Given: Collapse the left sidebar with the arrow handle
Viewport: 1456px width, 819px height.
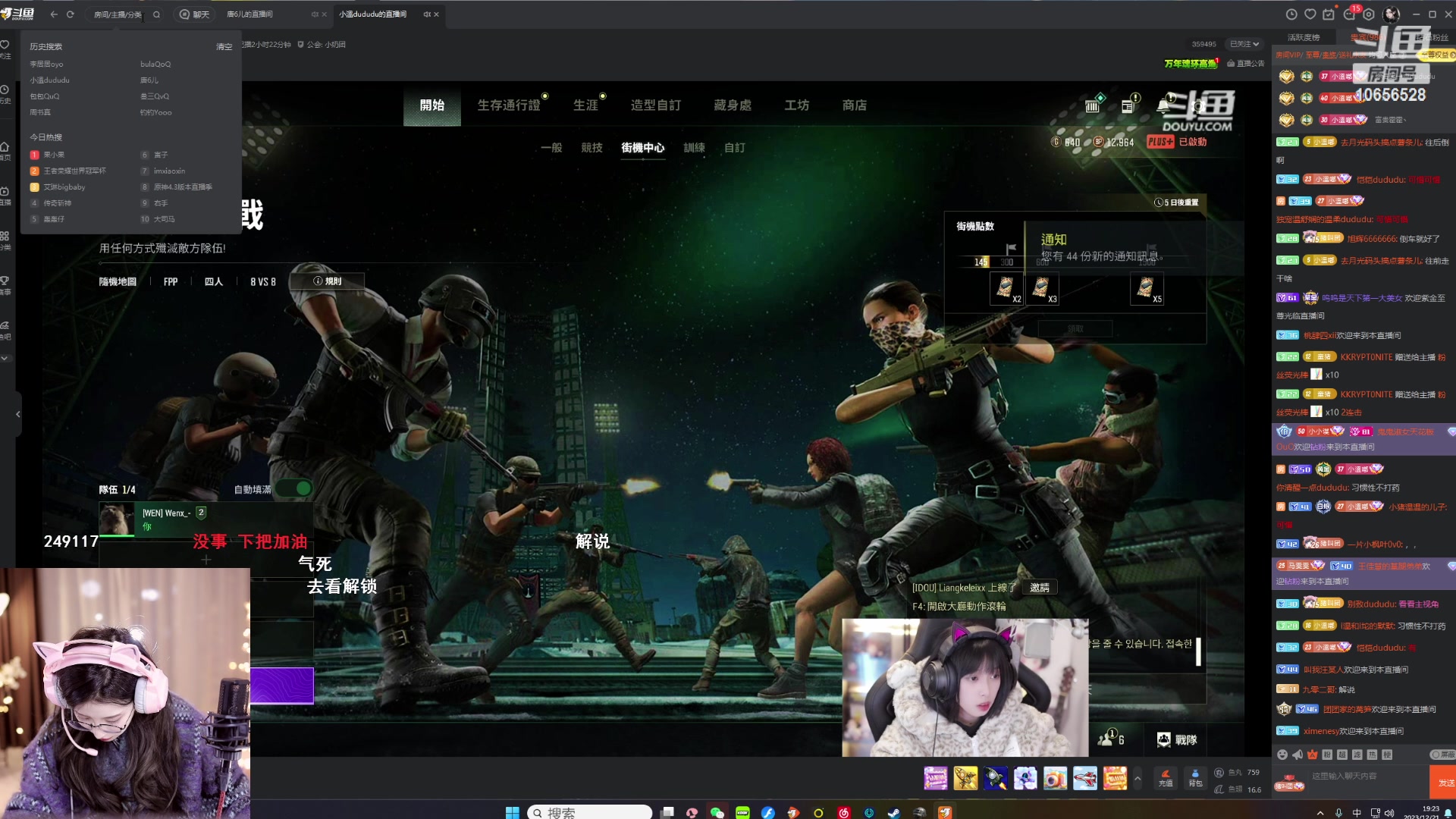Looking at the screenshot, I should 17,414.
